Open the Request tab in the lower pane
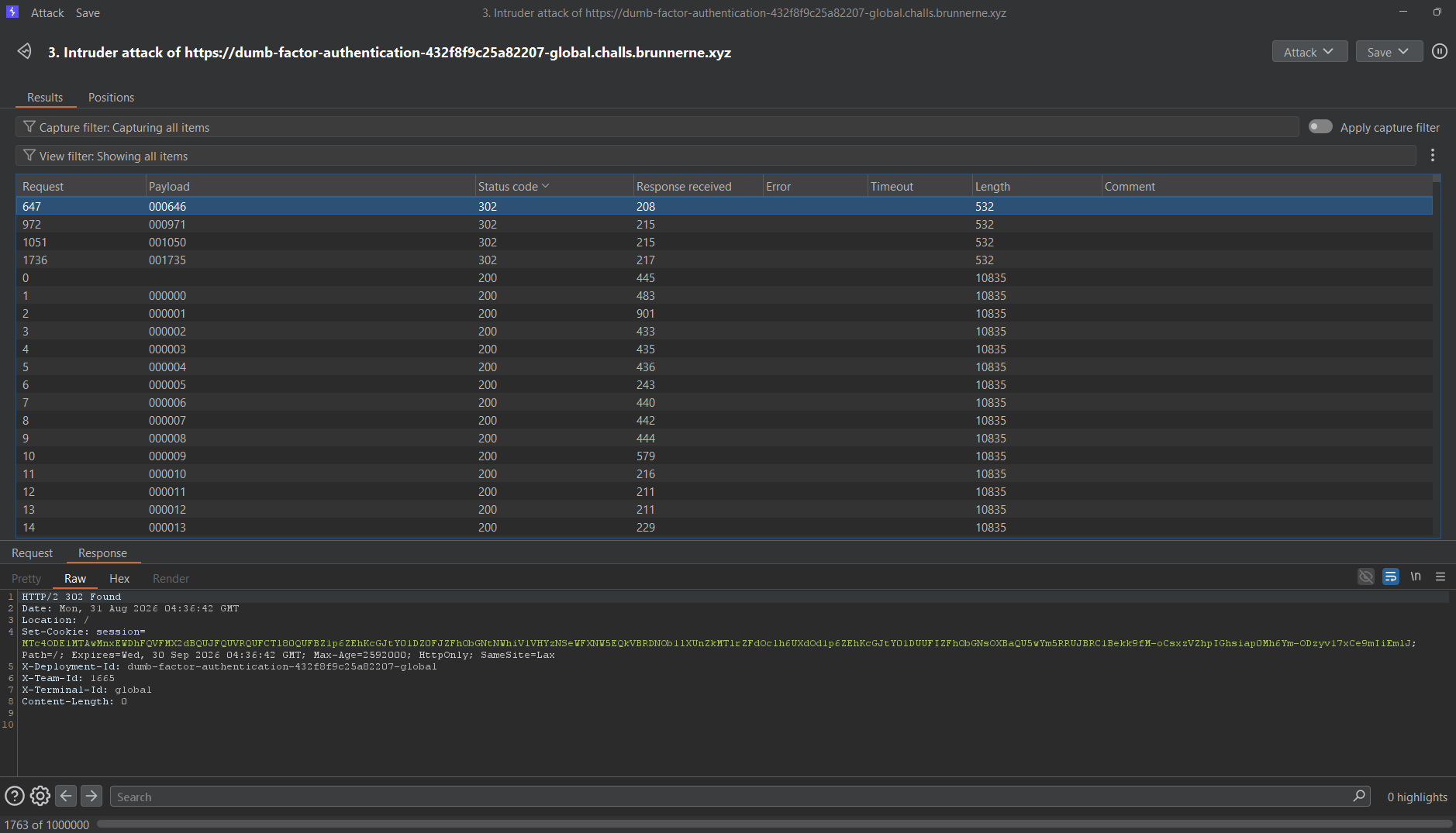Image resolution: width=1456 pixels, height=833 pixels. pos(32,553)
